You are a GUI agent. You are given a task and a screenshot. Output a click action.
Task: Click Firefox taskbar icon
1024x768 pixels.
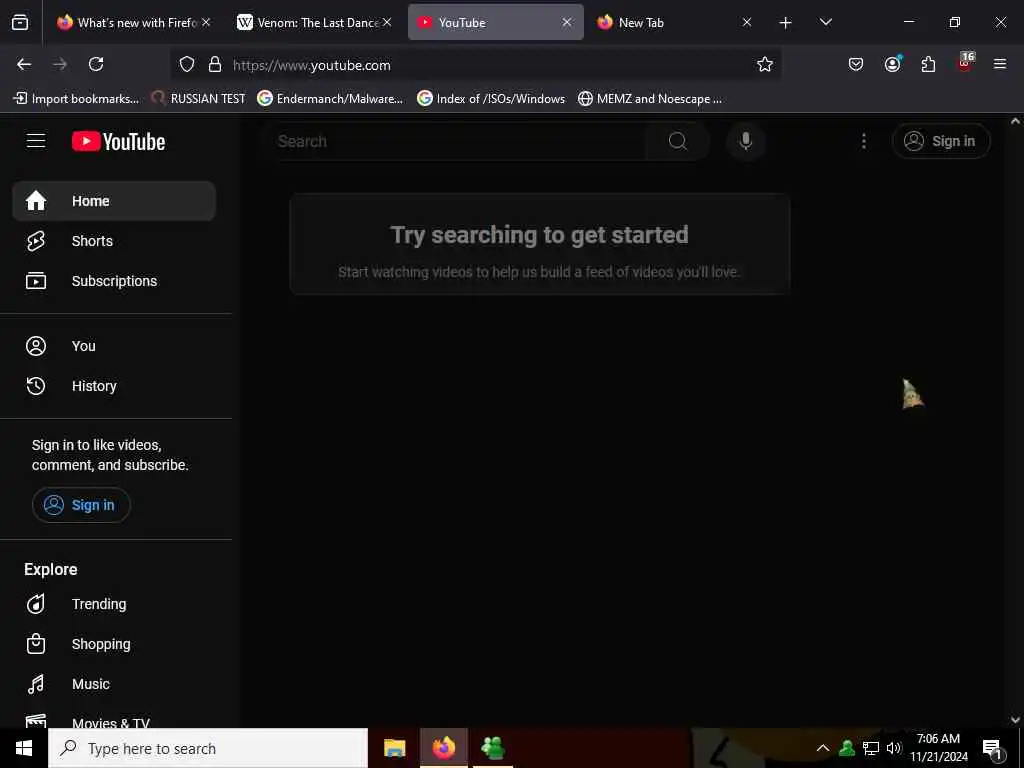443,748
